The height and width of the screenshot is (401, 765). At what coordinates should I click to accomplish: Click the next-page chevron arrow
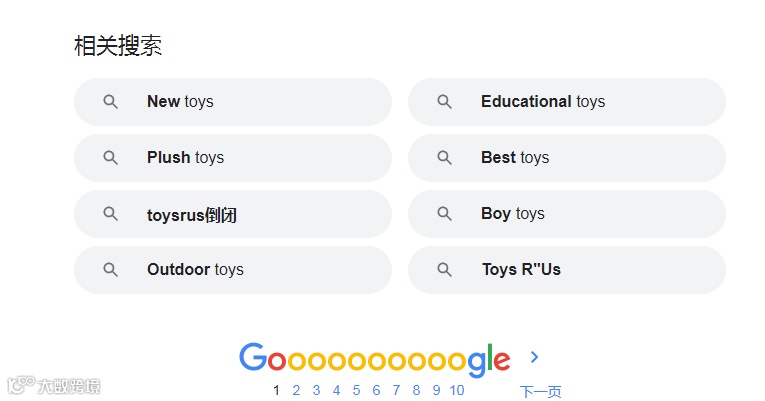[x=534, y=357]
